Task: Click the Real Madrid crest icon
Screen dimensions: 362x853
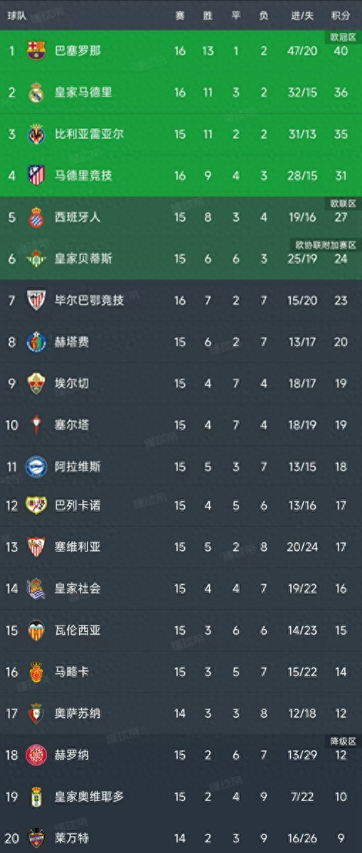Action: pos(36,92)
